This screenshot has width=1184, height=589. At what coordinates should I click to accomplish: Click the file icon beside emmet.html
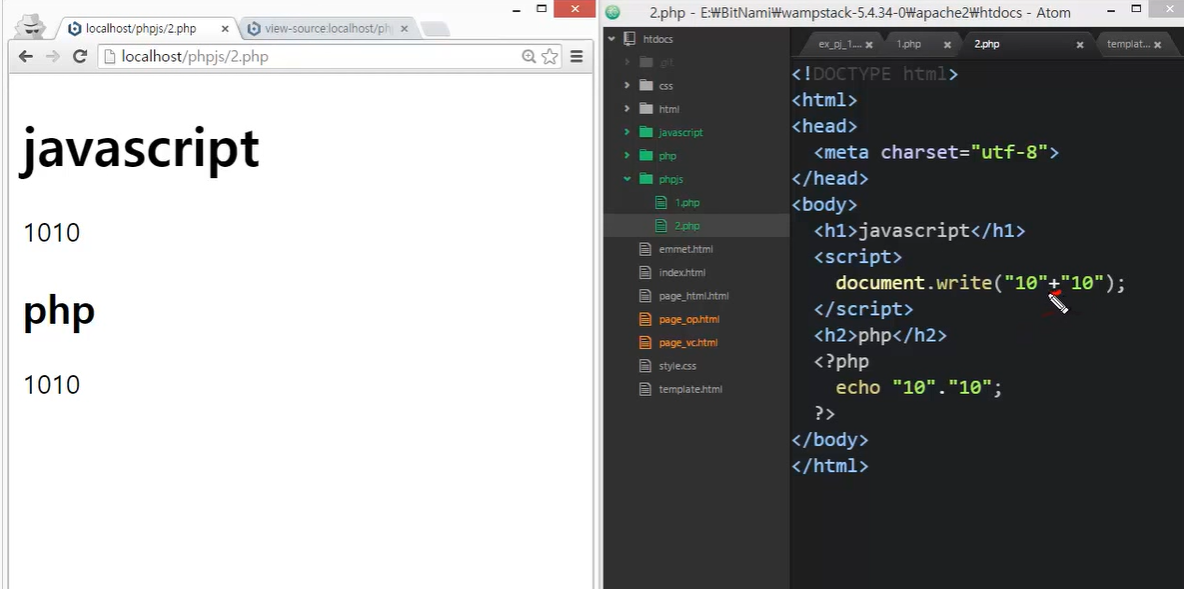[x=645, y=249]
